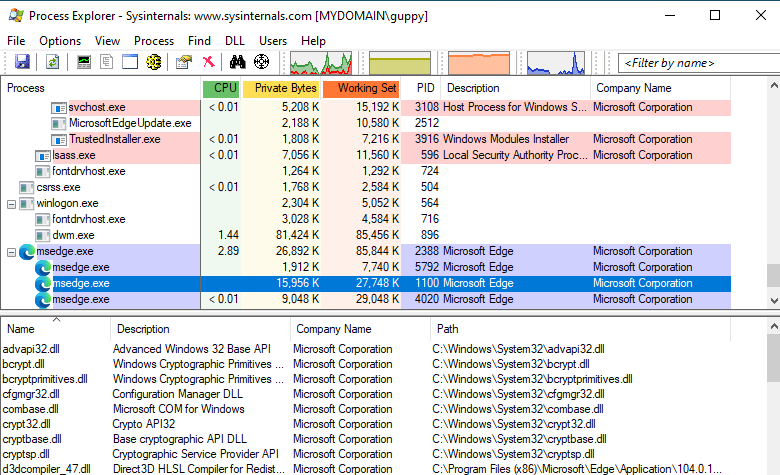The image size is (780, 475).
Task: Click the yellow gear DLL view icon
Action: (153, 62)
